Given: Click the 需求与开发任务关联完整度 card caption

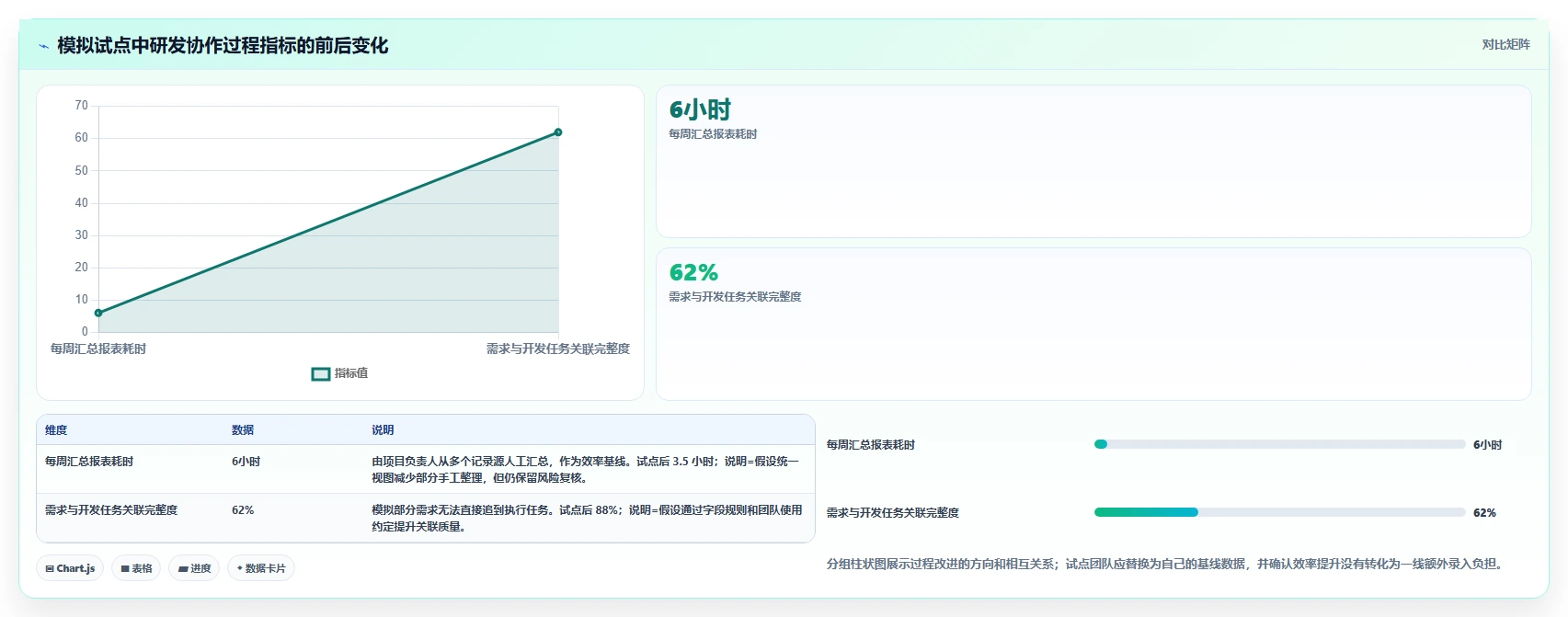Looking at the screenshot, I should (x=735, y=297).
